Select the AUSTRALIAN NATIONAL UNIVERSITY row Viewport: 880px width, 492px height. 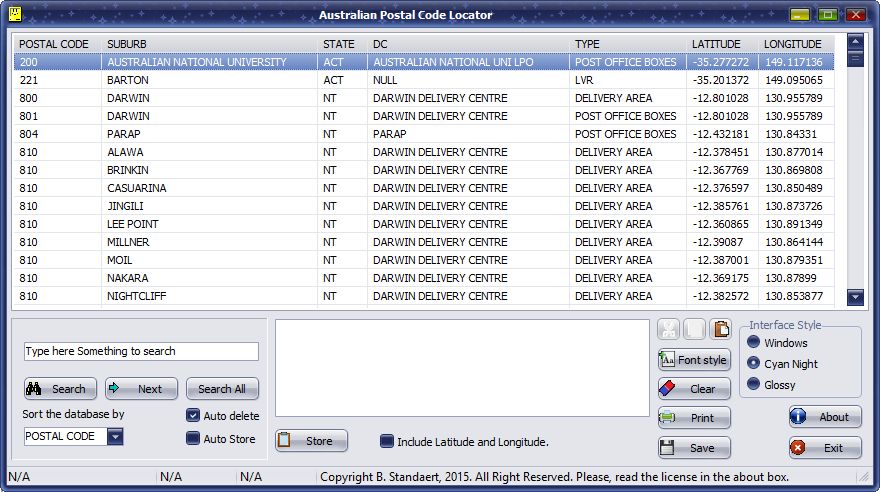pos(424,62)
